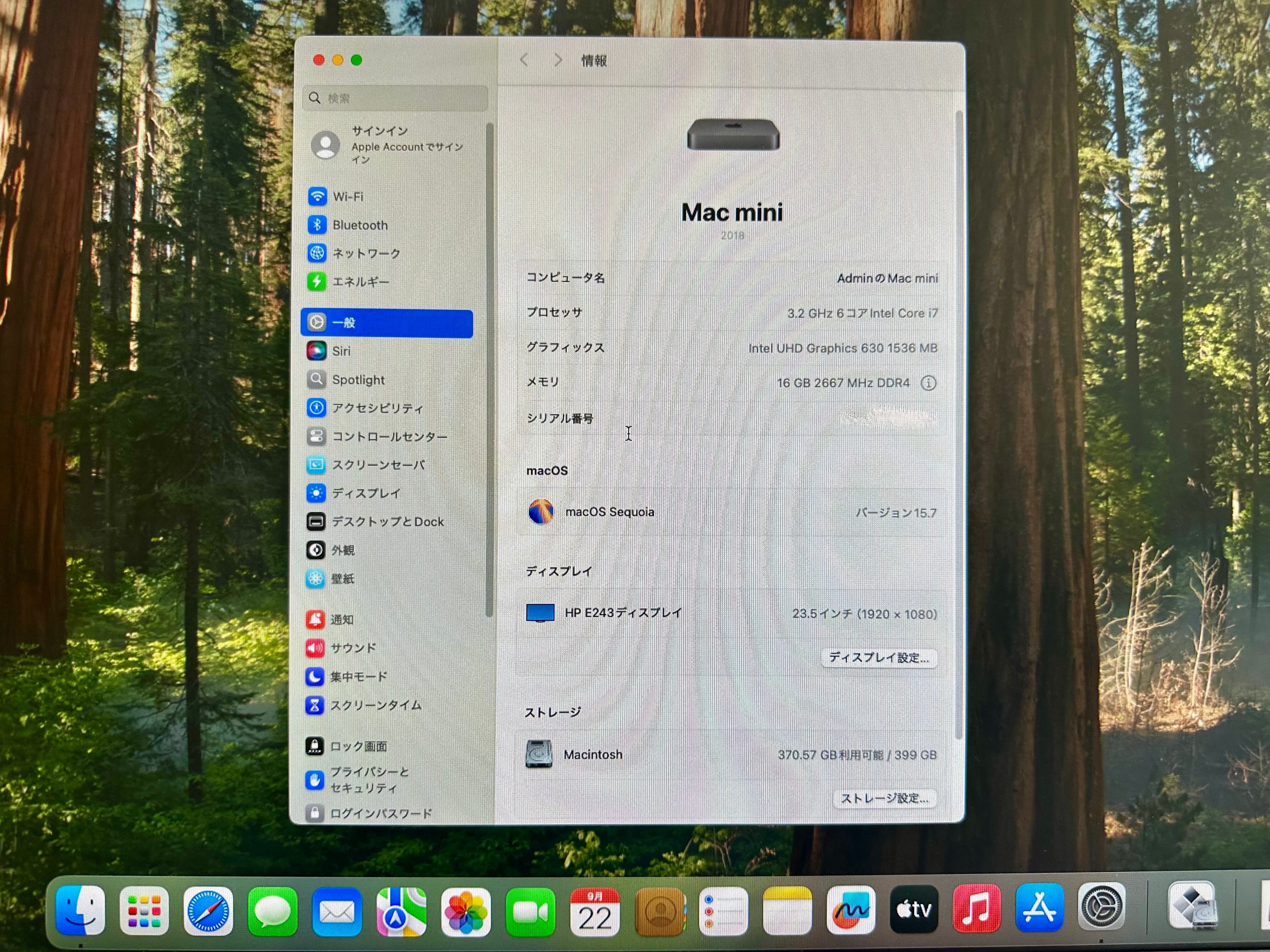Open Launchpad from the Dock
Screen dimensions: 1270x952
(144, 911)
